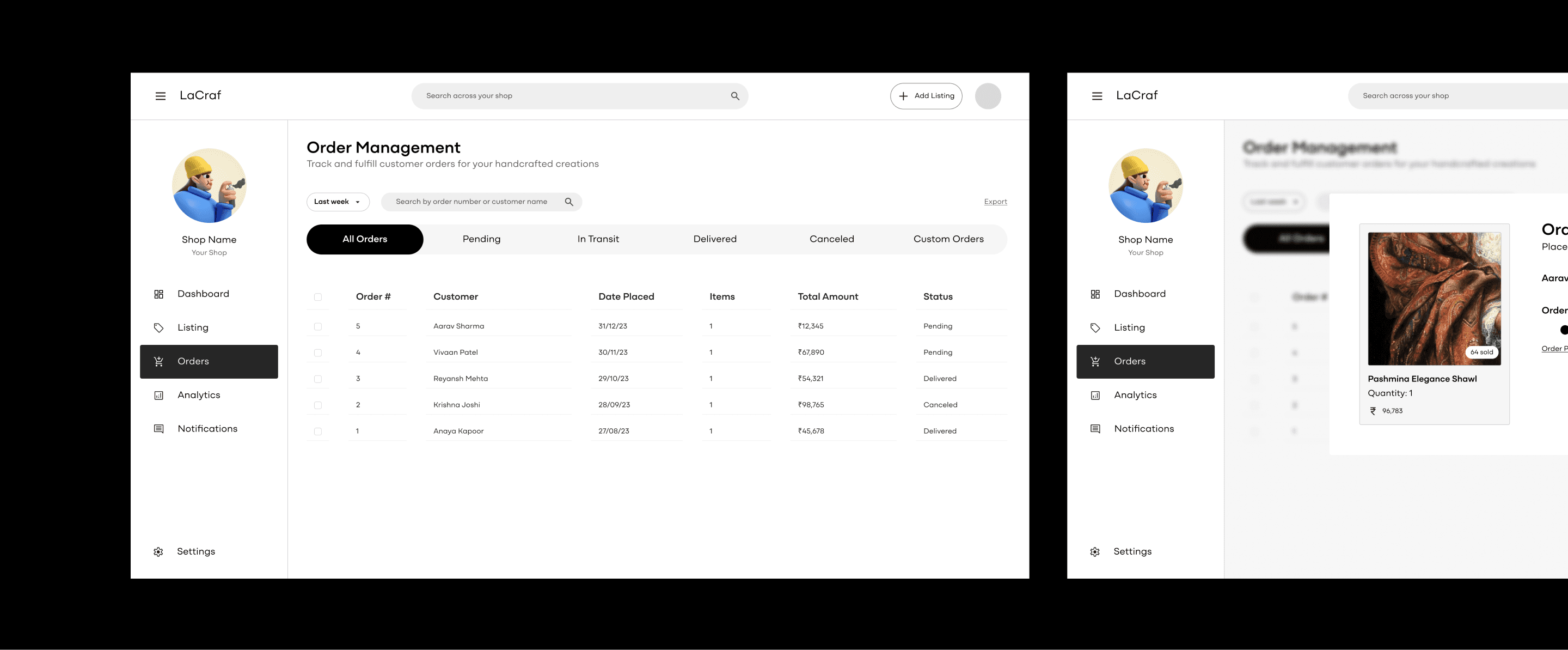The width and height of the screenshot is (1568, 650).
Task: Switch to the Pending orders tab
Action: click(481, 239)
